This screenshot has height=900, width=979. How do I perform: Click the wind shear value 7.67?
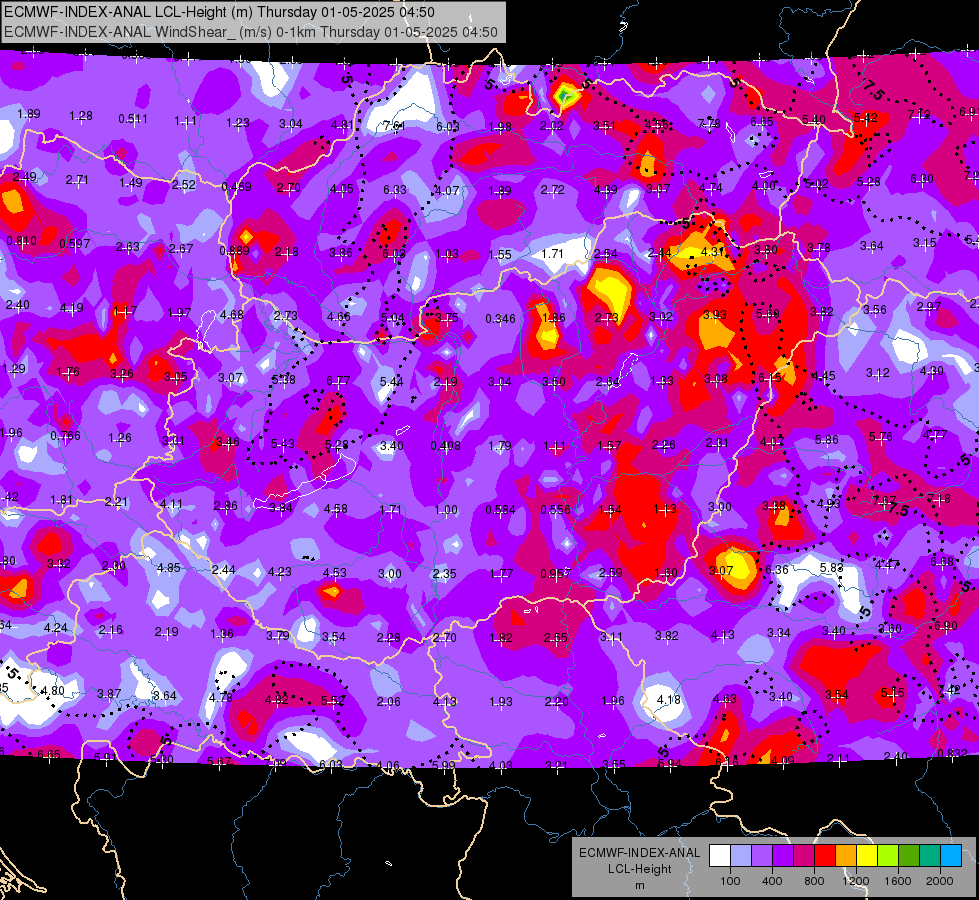pos(885,500)
